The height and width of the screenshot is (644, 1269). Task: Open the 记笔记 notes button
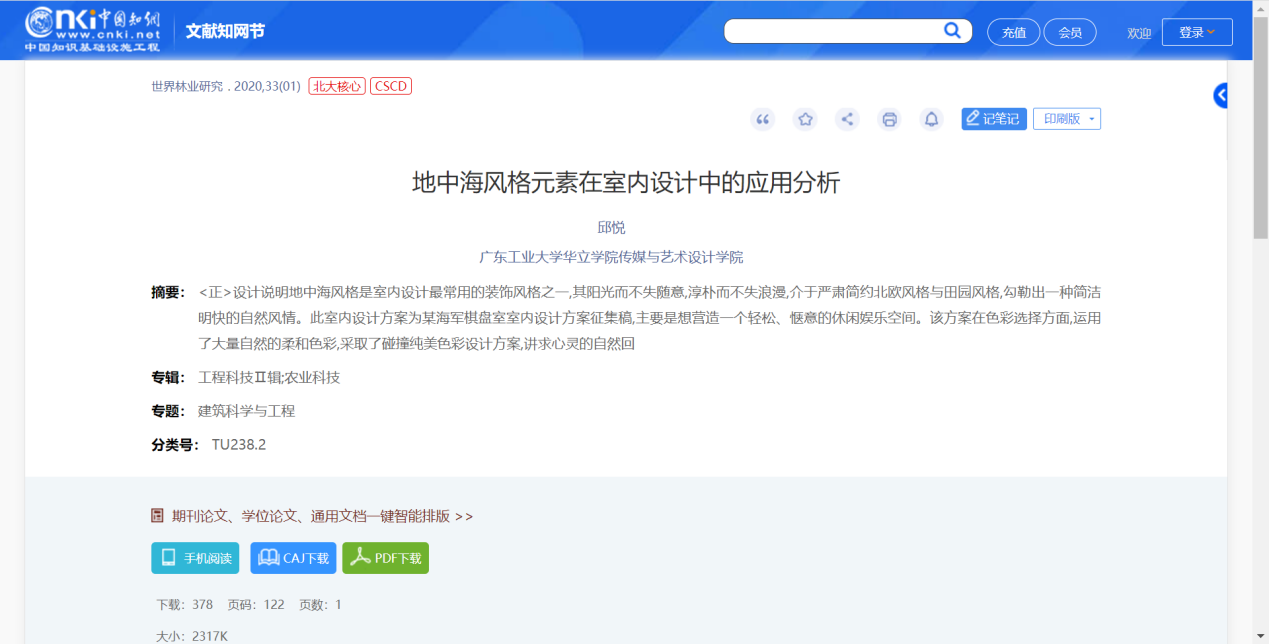click(x=993, y=119)
